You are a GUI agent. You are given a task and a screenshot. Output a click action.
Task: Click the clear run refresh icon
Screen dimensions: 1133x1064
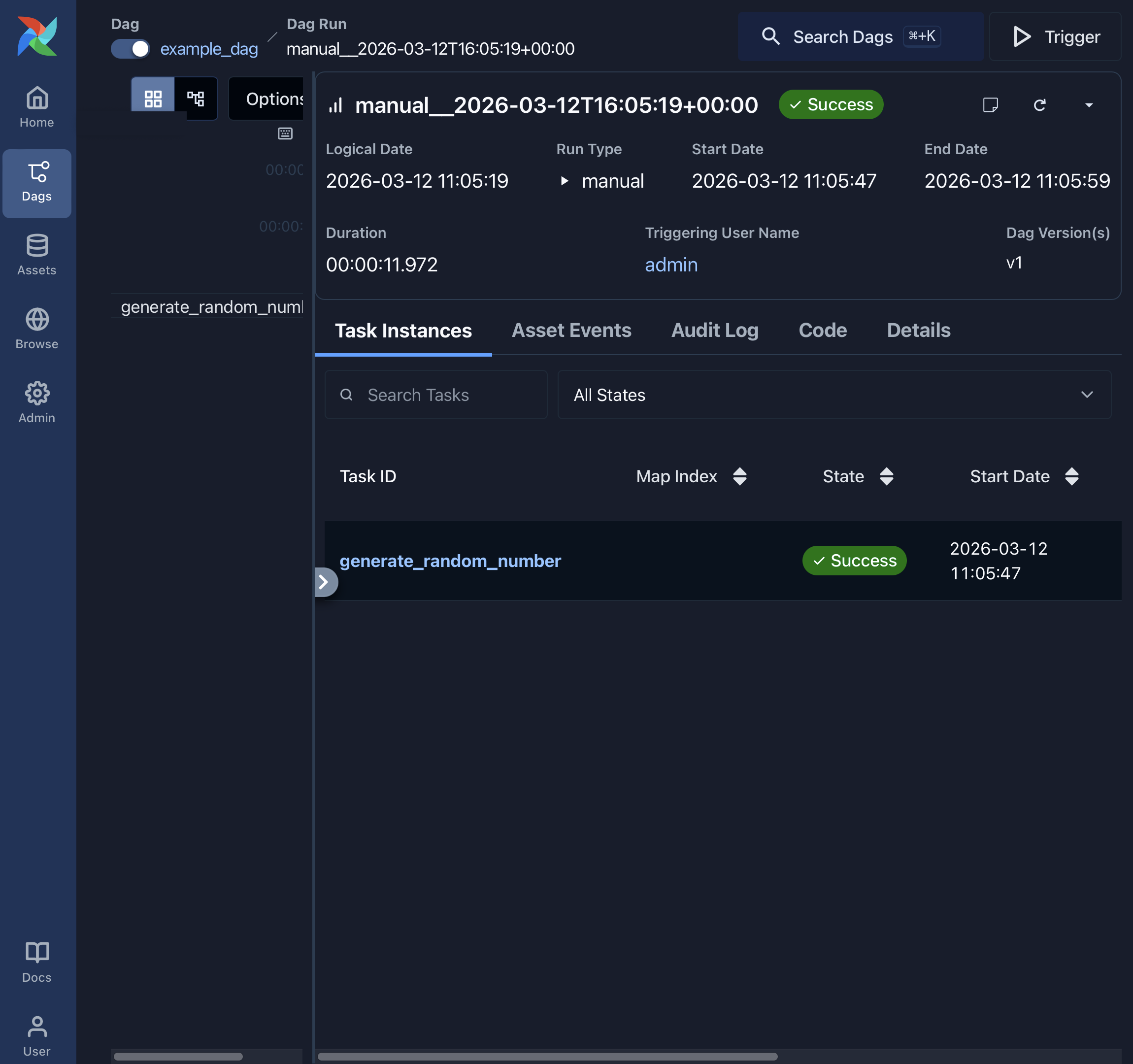[x=1039, y=105]
